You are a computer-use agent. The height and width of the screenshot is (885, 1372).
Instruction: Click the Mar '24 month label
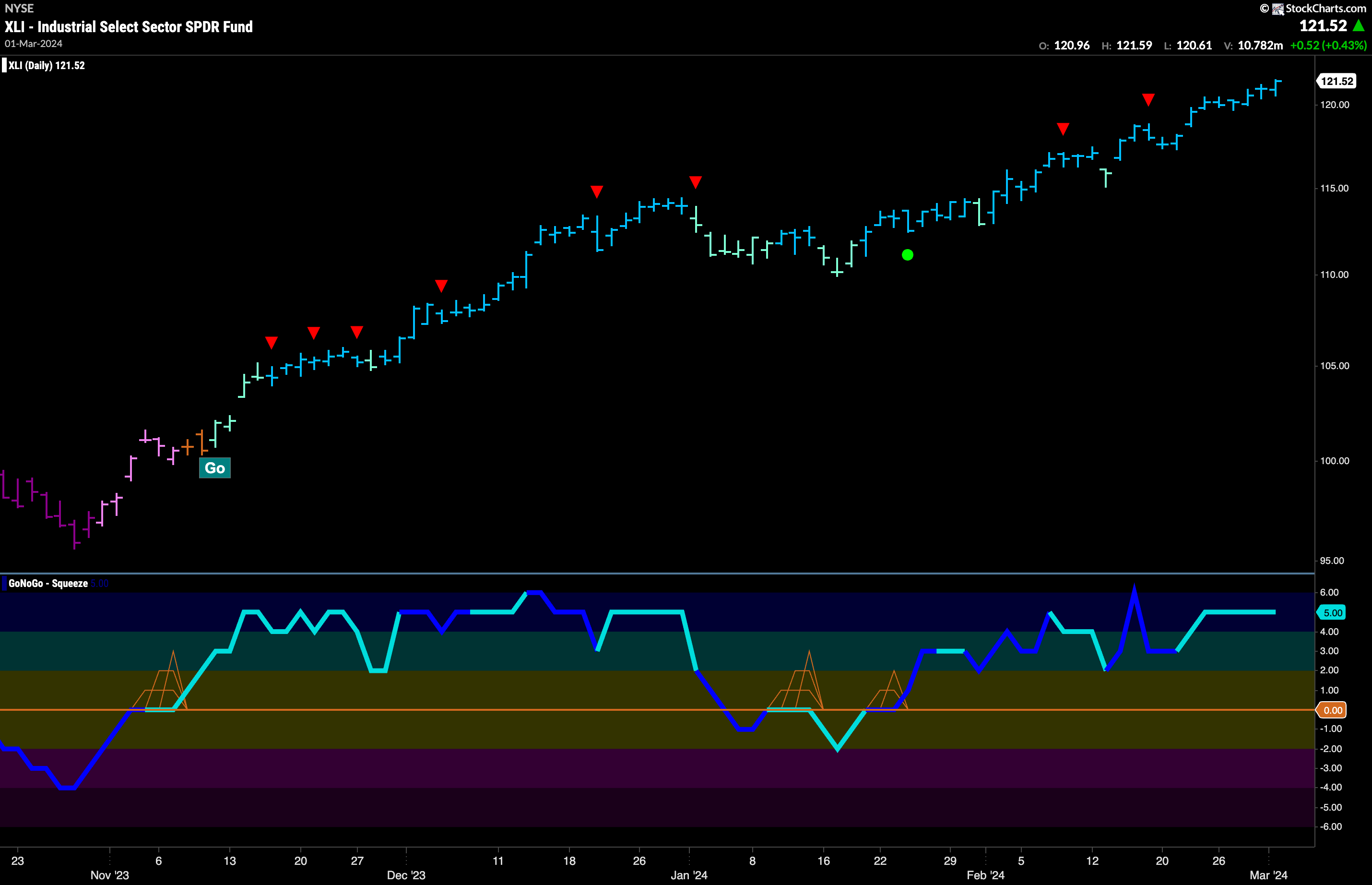pos(1269,875)
